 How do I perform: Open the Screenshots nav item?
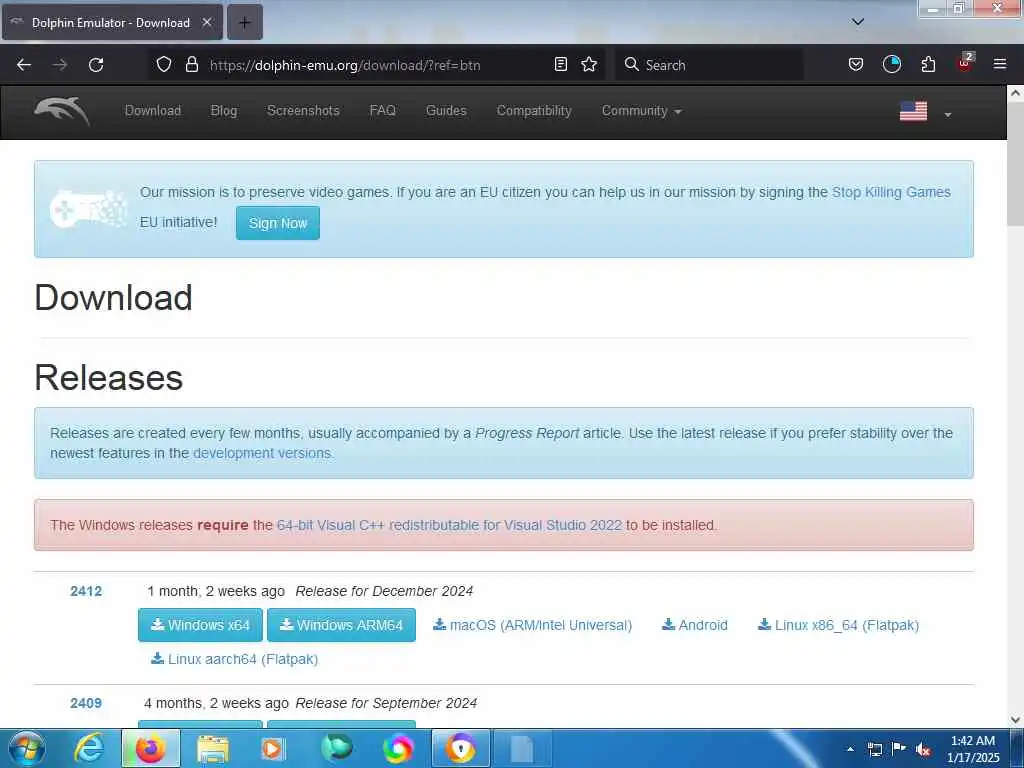coord(303,111)
